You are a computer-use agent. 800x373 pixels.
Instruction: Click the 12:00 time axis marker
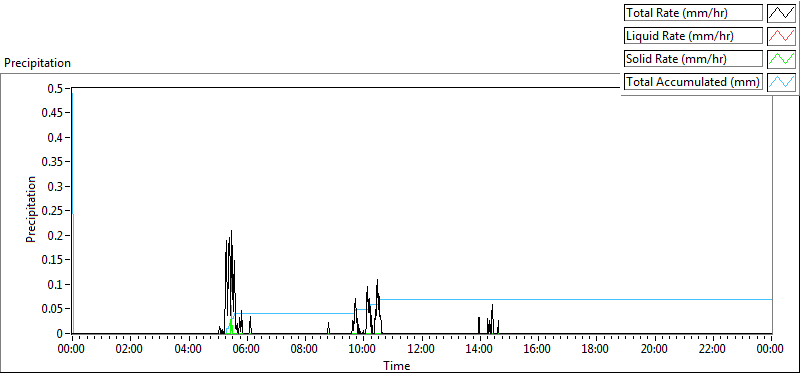click(421, 349)
